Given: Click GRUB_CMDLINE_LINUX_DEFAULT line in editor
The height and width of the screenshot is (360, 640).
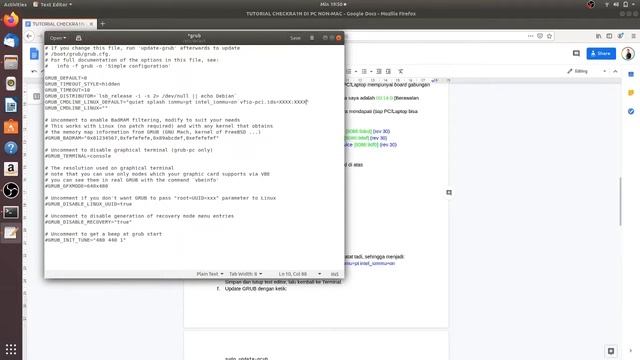Looking at the screenshot, I should tap(176, 102).
